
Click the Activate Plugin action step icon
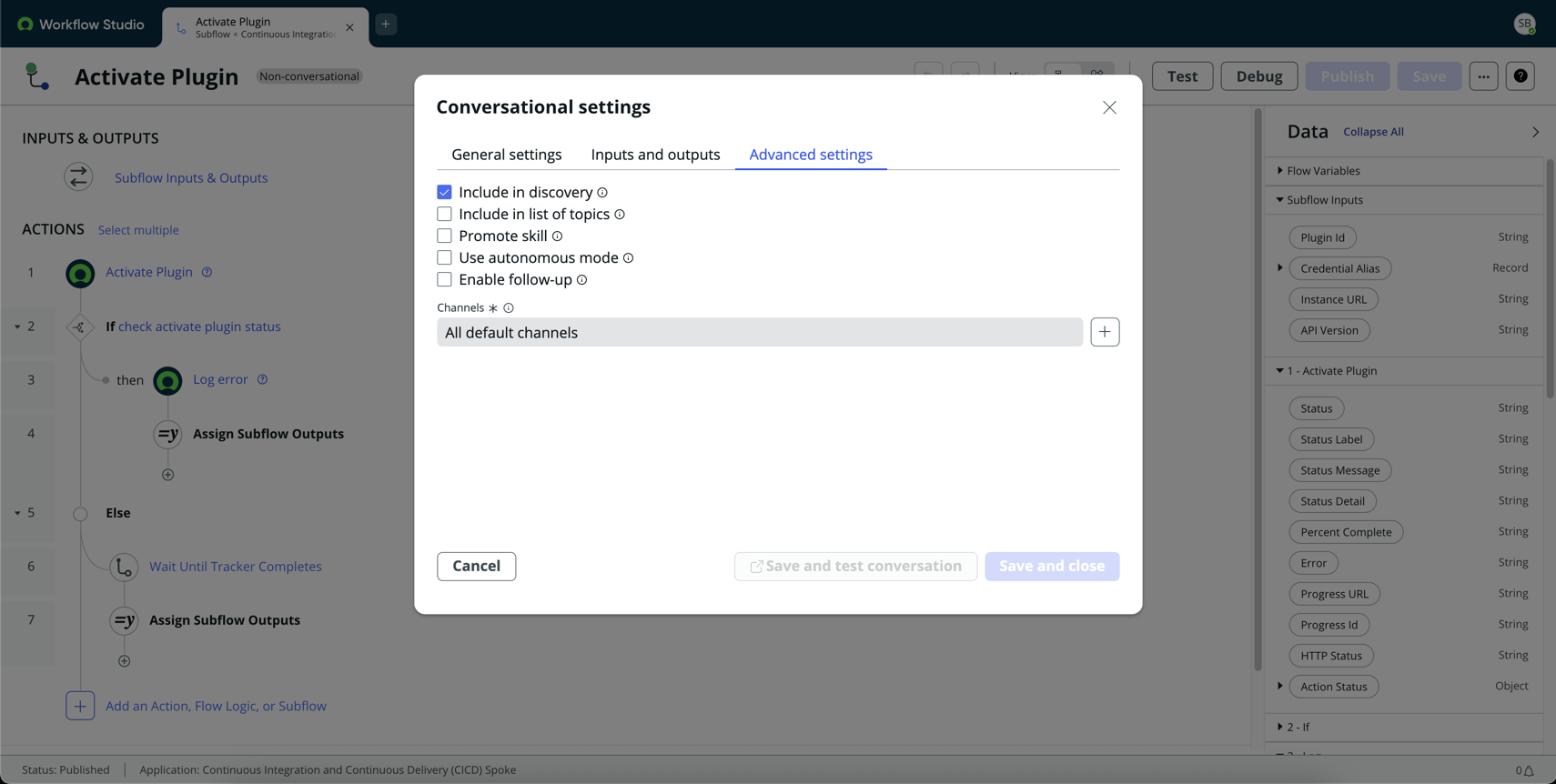(80, 273)
